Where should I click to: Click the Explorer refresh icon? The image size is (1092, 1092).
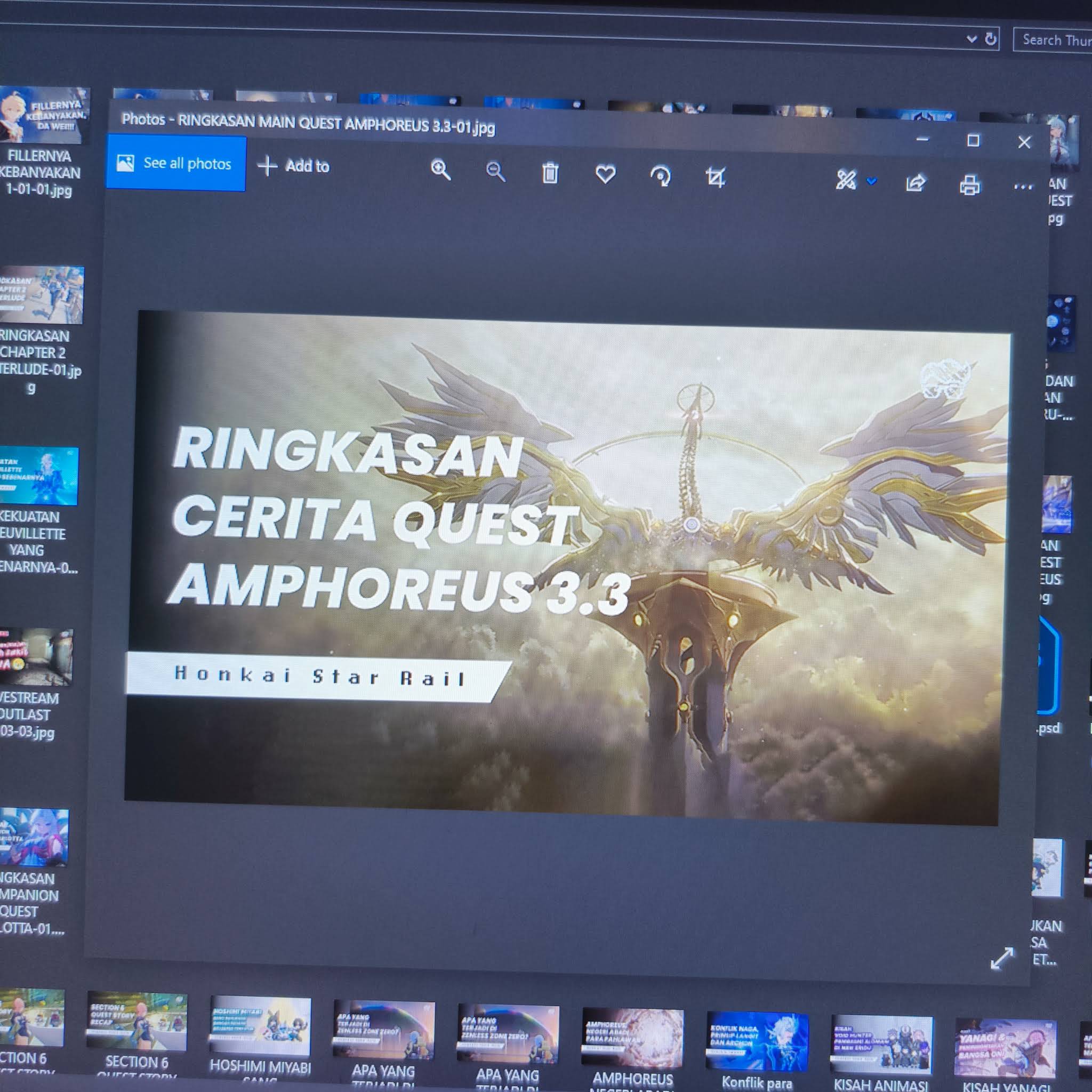pos(991,38)
